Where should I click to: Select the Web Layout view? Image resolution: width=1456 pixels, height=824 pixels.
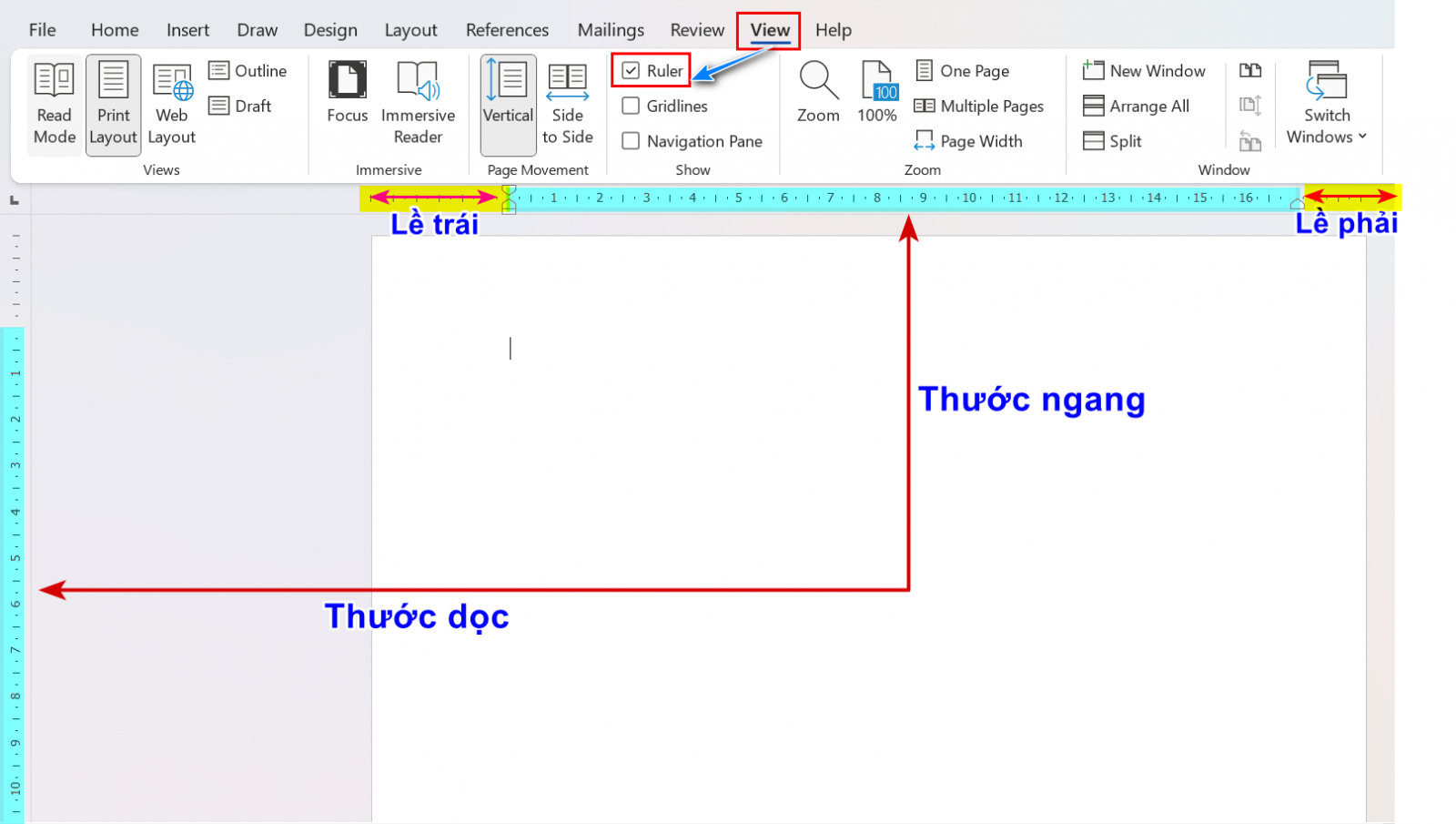[x=170, y=103]
